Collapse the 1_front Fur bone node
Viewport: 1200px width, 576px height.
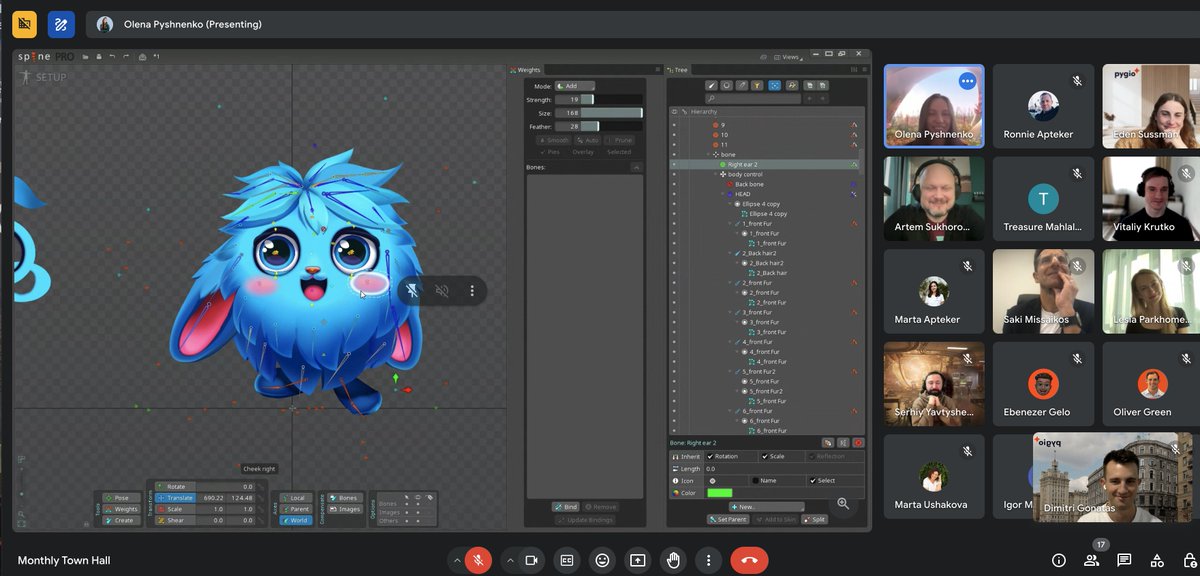[731, 224]
